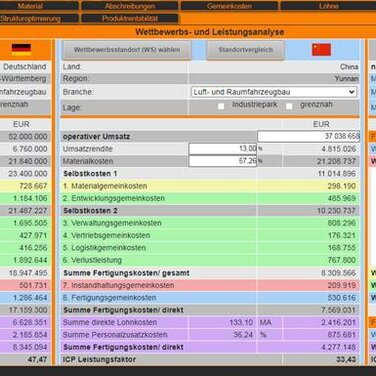Image resolution: width=376 pixels, height=376 pixels.
Task: Click the Summe Personalzusatzkosten label
Action: coord(115,335)
